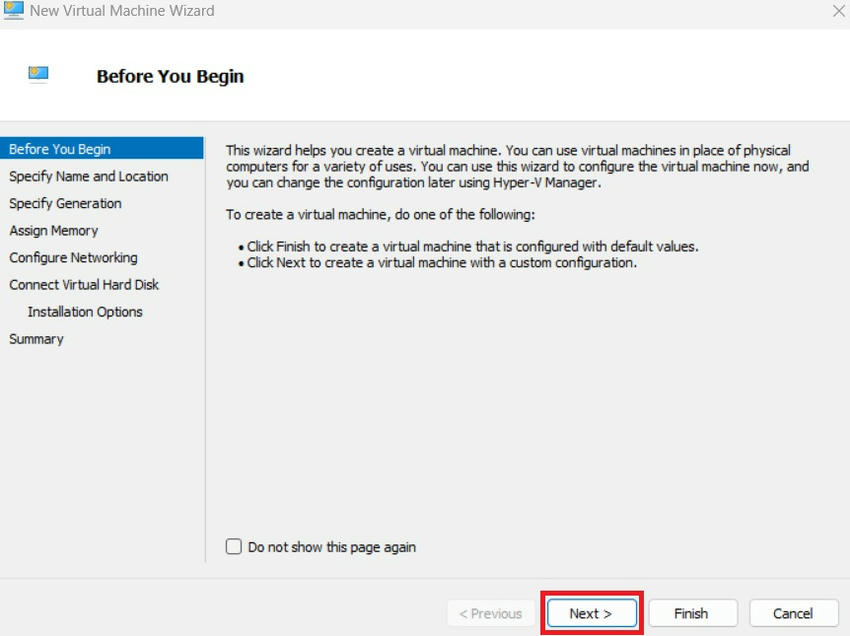
Task: Select the Before You Begin step
Action: 60,149
